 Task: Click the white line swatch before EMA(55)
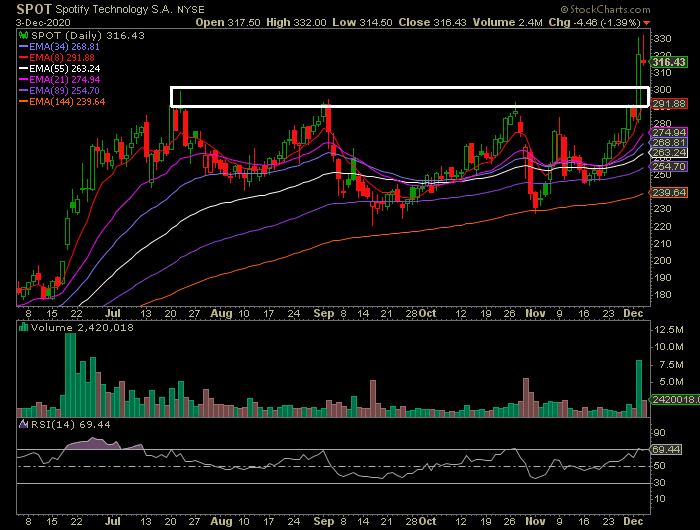click(x=24, y=69)
